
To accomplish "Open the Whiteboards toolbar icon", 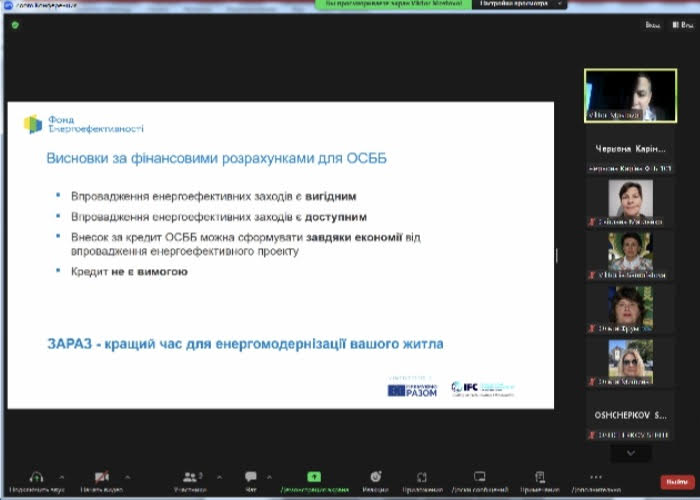I will click(x=479, y=477).
